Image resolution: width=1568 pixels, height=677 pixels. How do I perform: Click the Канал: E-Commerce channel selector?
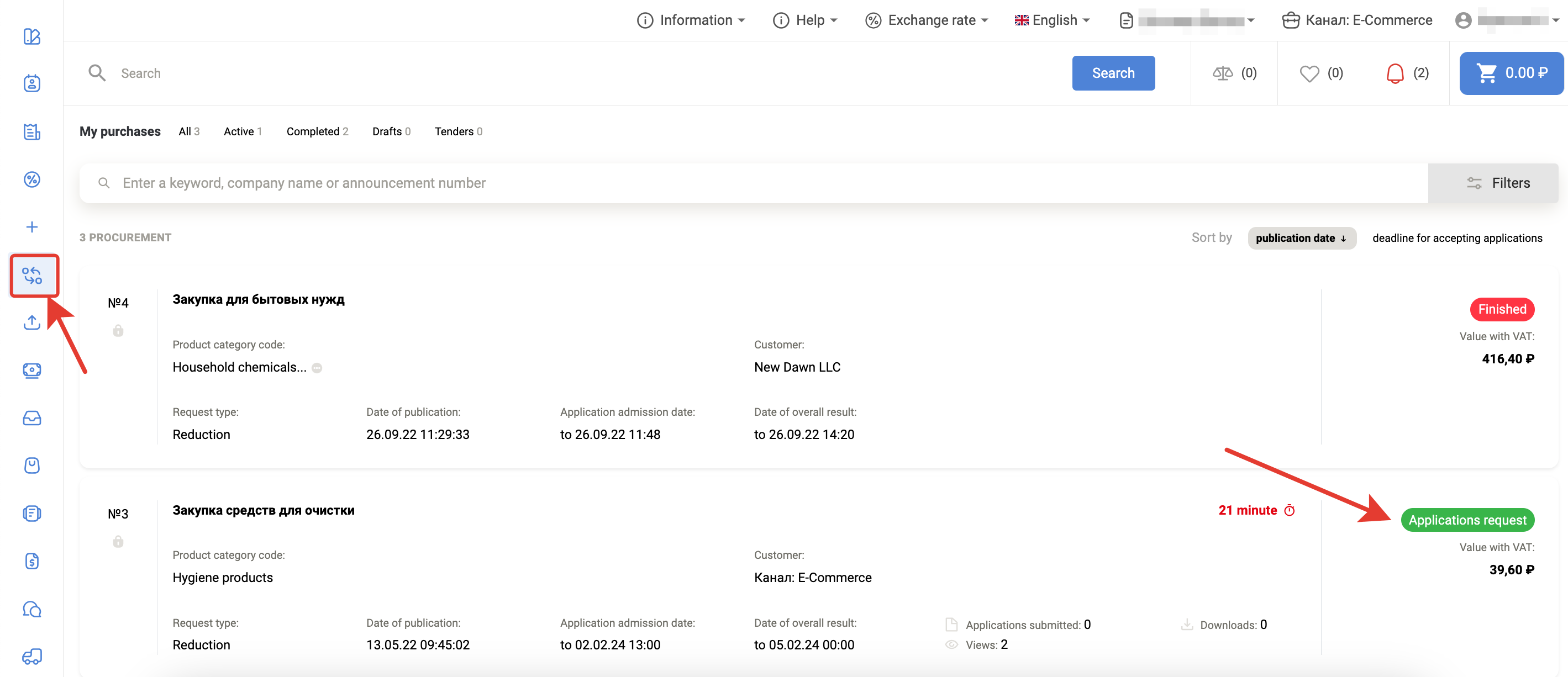(x=1357, y=20)
